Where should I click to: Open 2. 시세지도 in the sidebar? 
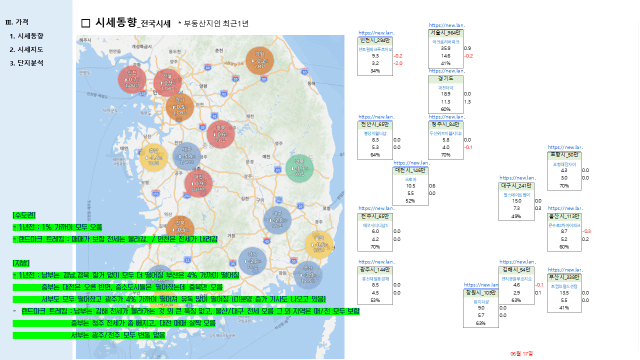(x=27, y=49)
